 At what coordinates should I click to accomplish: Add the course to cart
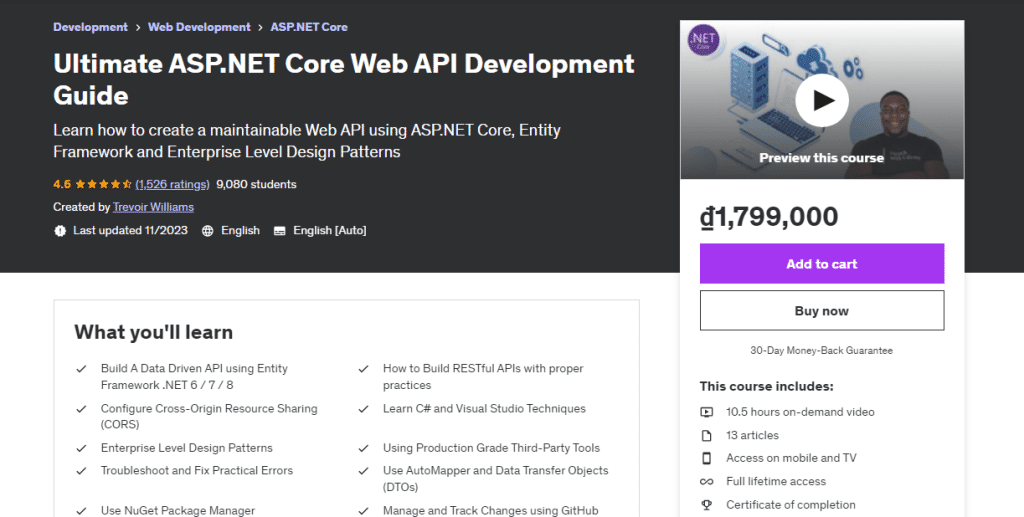pyautogui.click(x=822, y=264)
